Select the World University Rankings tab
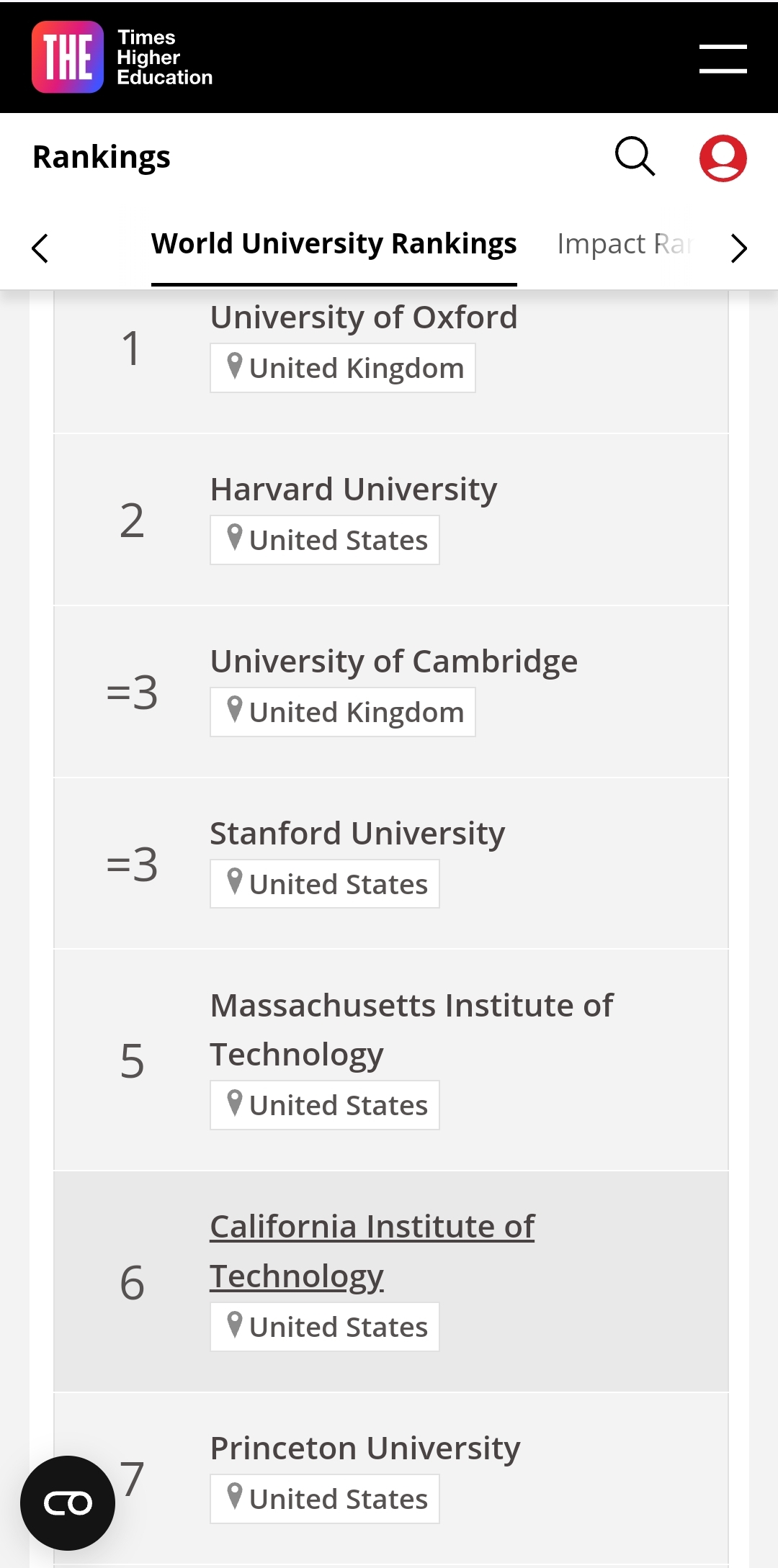 pos(334,244)
